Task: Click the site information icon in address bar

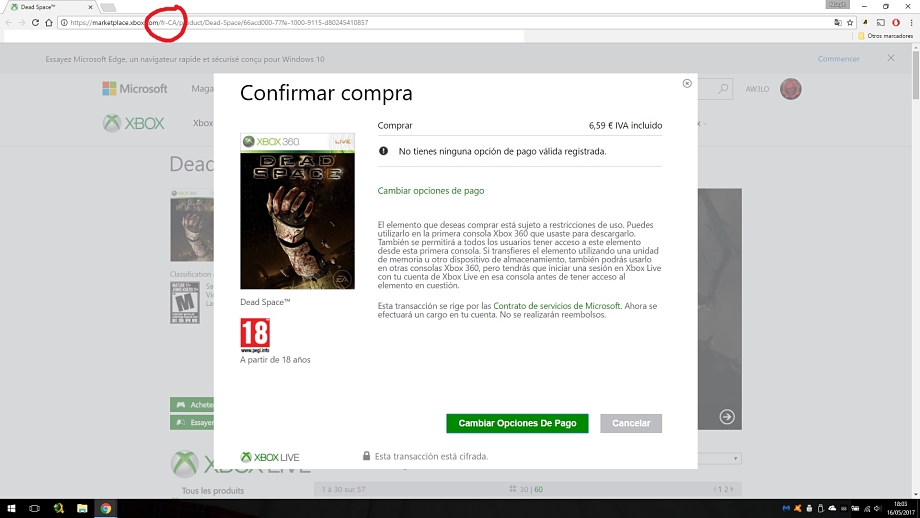Action: tap(64, 22)
